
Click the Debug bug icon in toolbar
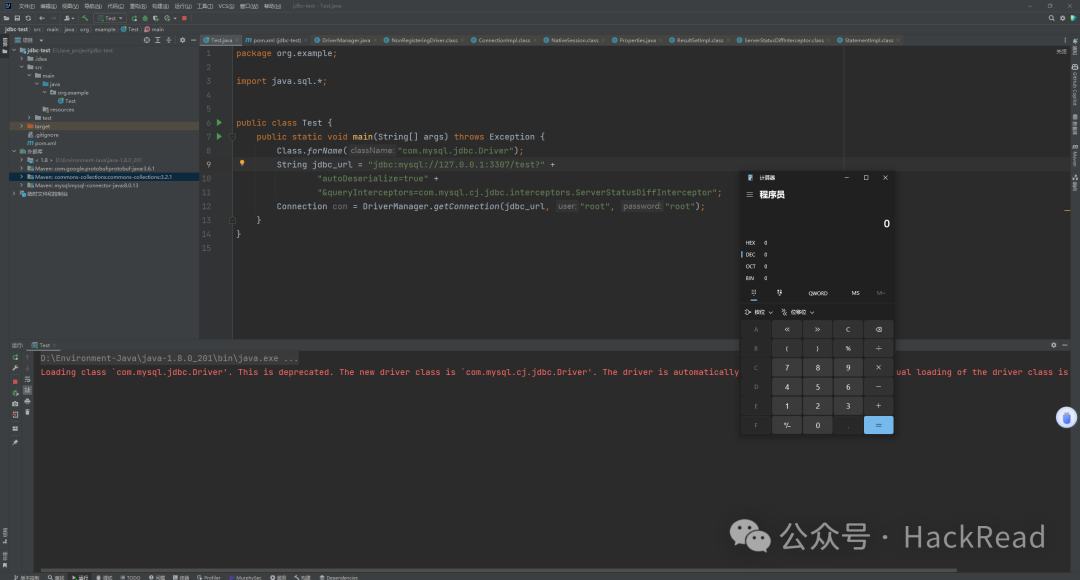(x=145, y=18)
